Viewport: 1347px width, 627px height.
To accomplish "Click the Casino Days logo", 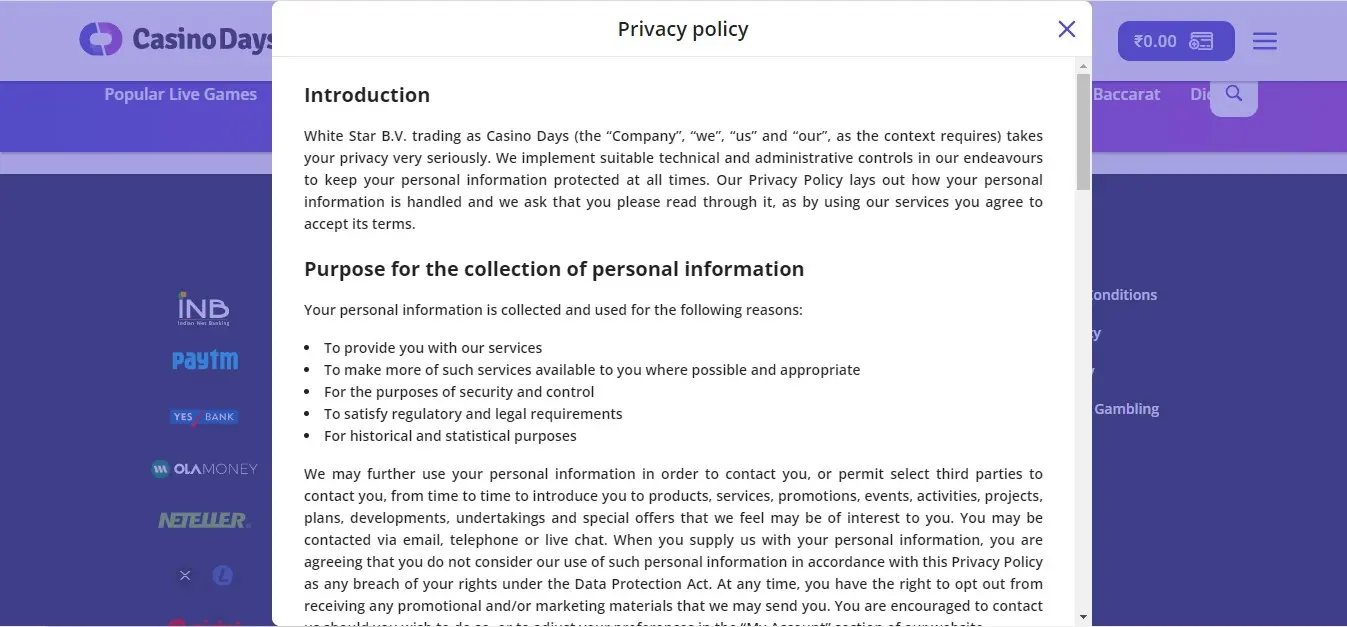I will 176,40.
